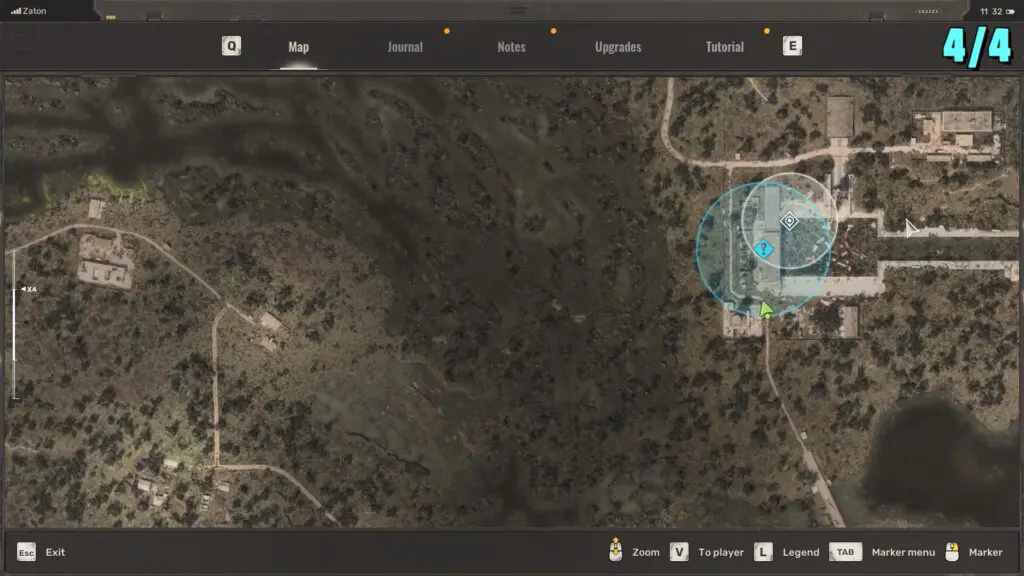Go to the Upgrades tab
Screen dimensions: 1024x576
tap(618, 47)
